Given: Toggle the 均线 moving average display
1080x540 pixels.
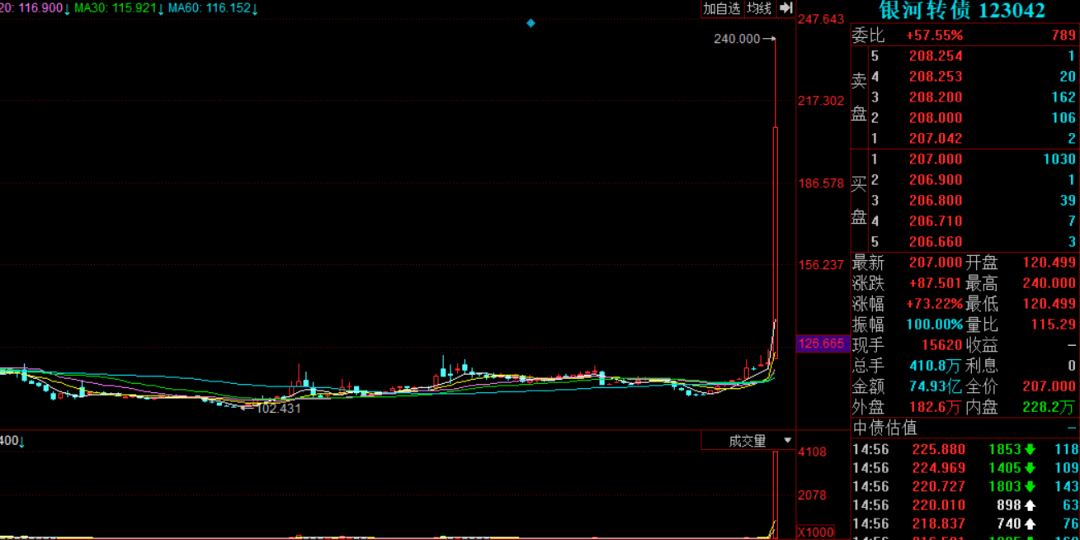Looking at the screenshot, I should point(760,8).
